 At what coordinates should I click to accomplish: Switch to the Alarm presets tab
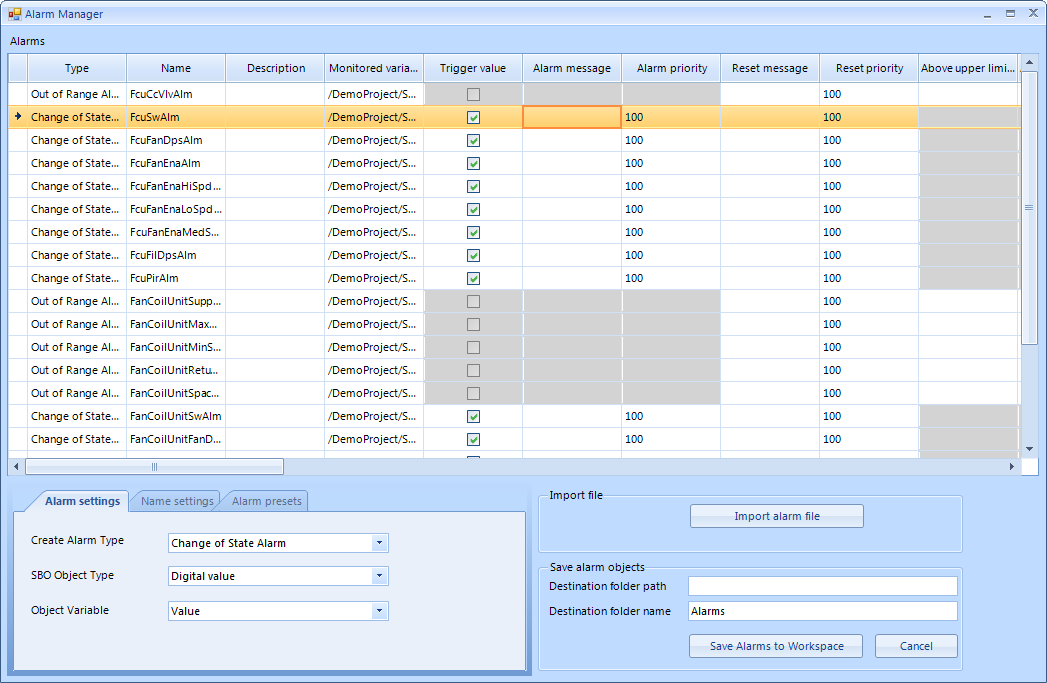[x=266, y=501]
